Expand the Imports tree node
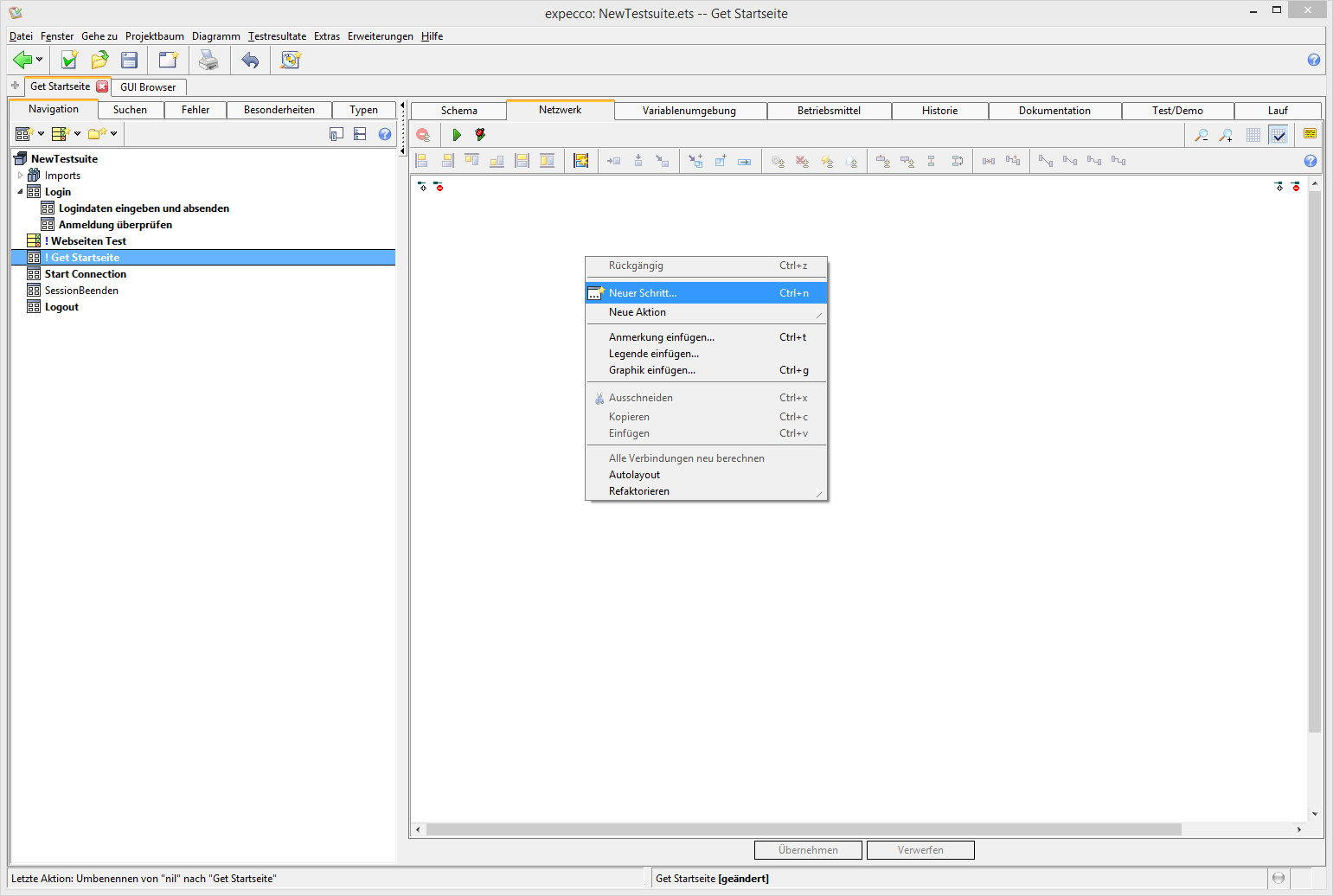This screenshot has height=896, width=1333. tap(21, 176)
